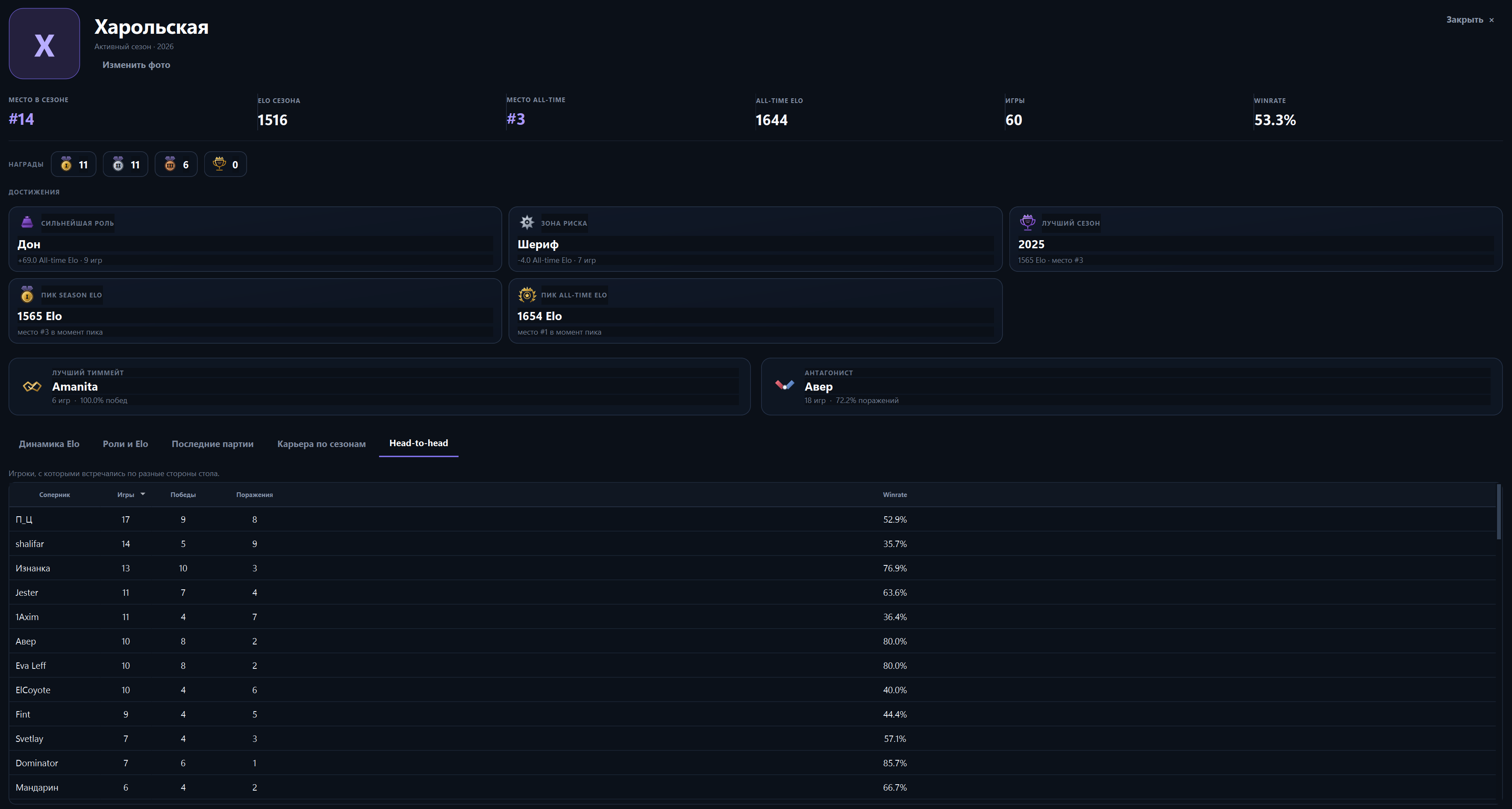The height and width of the screenshot is (809, 1512).
Task: Click opponent name Eva Leff
Action: (30, 666)
